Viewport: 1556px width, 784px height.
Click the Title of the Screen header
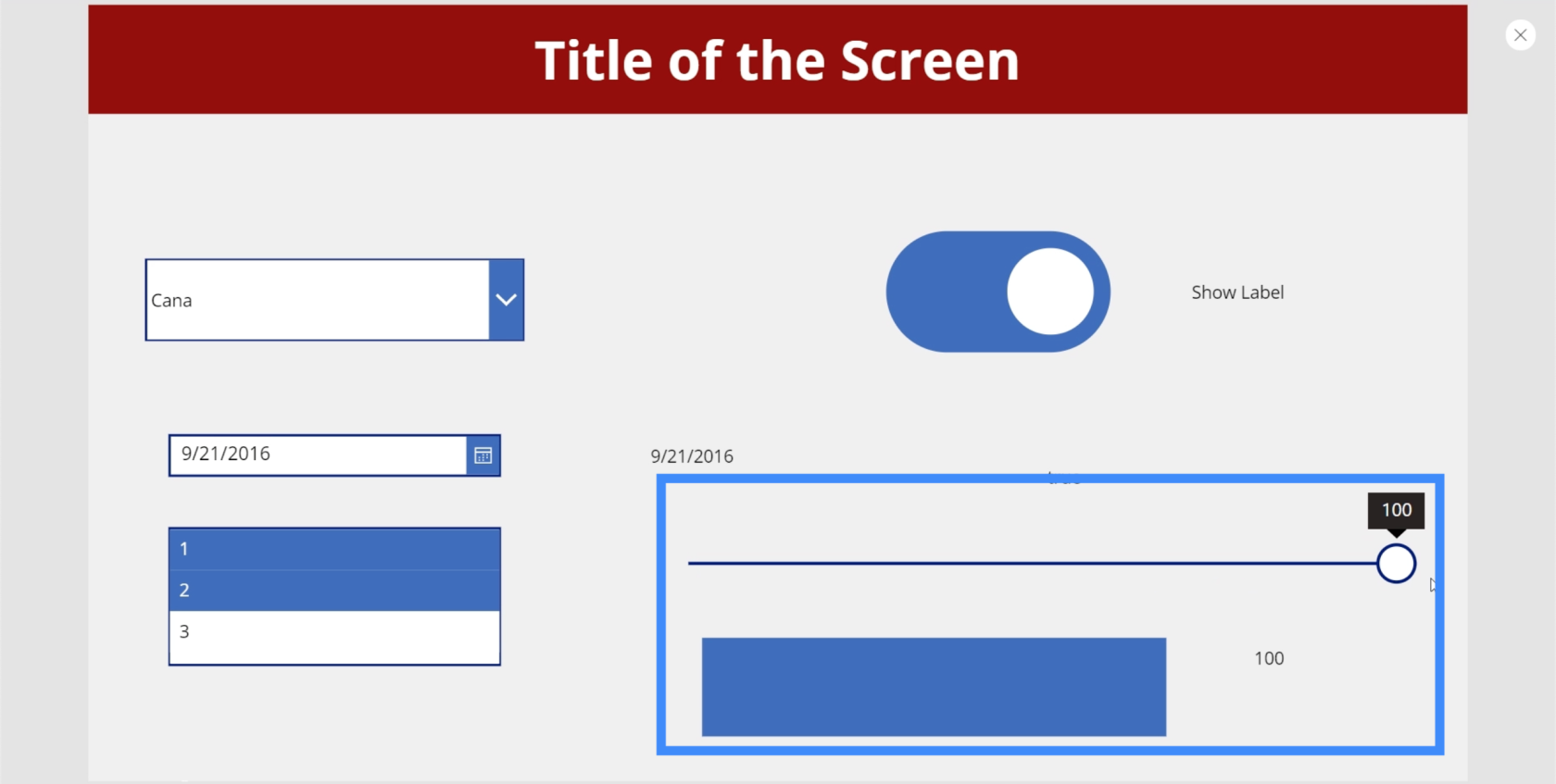[x=777, y=60]
